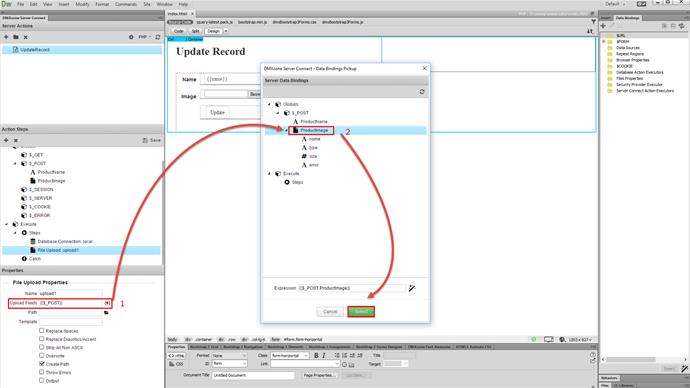Open the Modify menu

click(x=82, y=4)
